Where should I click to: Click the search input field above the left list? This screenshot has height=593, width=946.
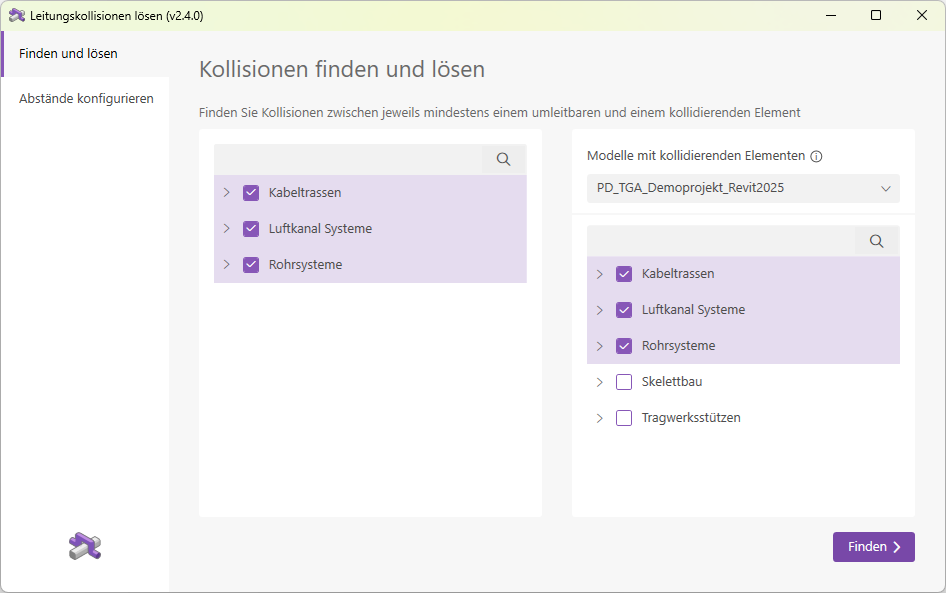(350, 159)
